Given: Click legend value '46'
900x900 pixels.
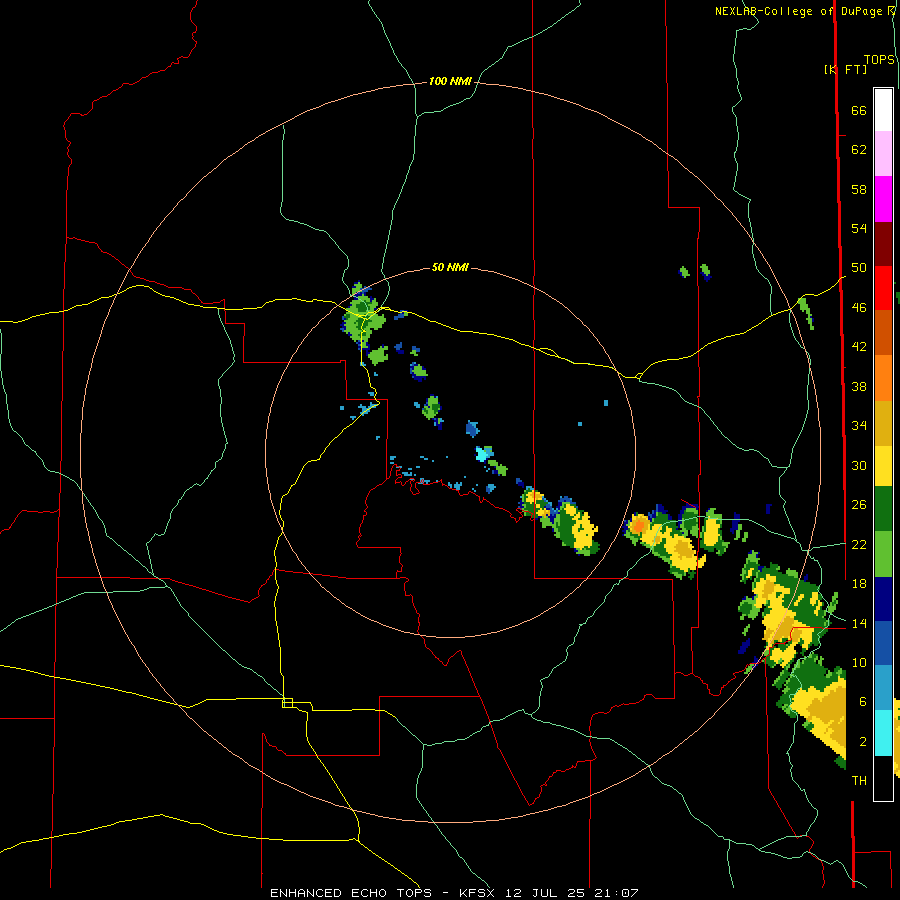Looking at the screenshot, I should [x=859, y=308].
